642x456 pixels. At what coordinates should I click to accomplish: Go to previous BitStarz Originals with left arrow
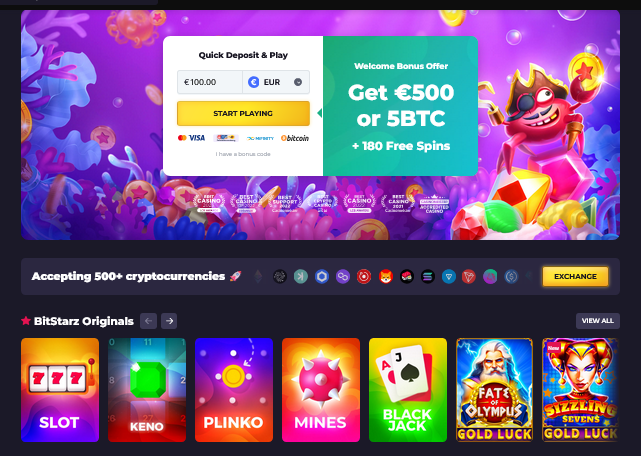point(148,321)
